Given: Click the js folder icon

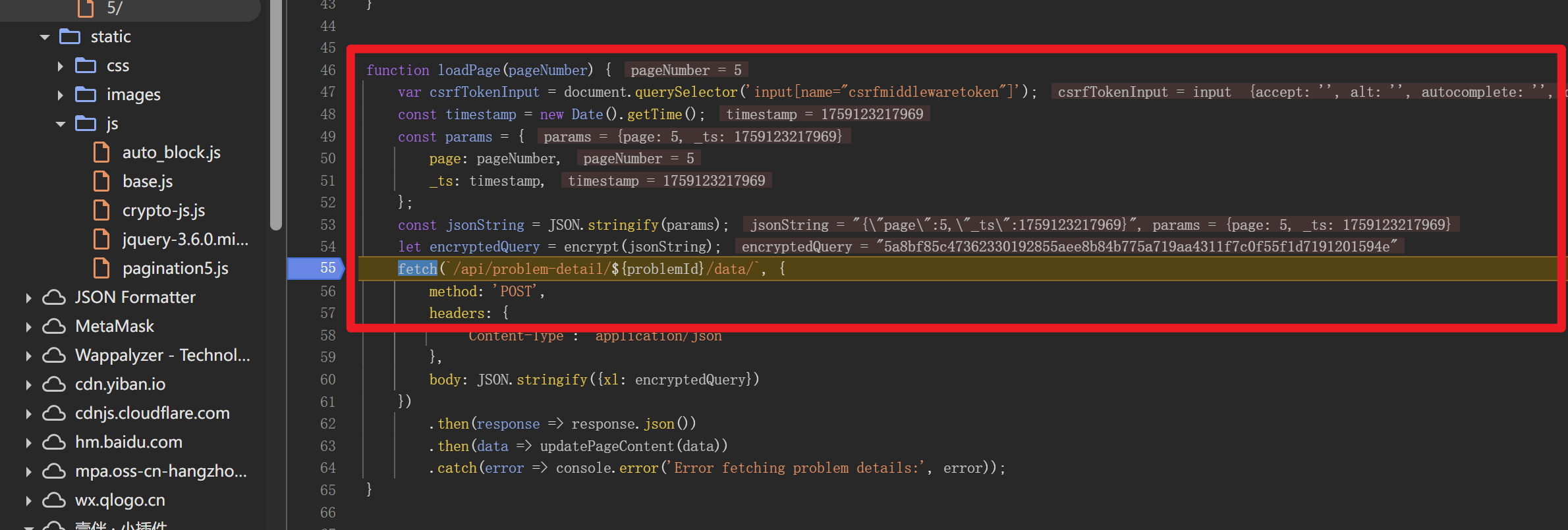Looking at the screenshot, I should click(86, 123).
